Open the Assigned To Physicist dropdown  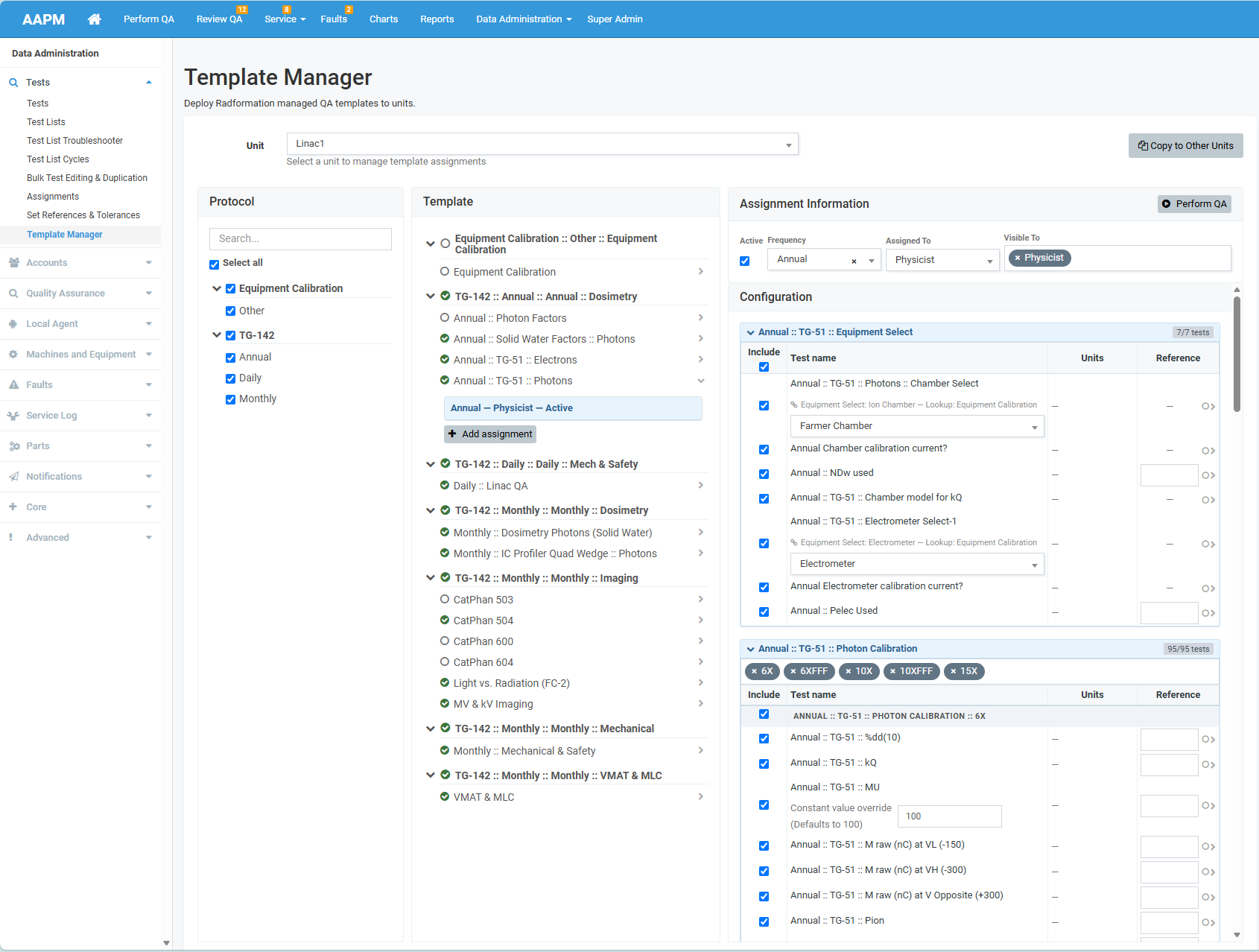[942, 260]
